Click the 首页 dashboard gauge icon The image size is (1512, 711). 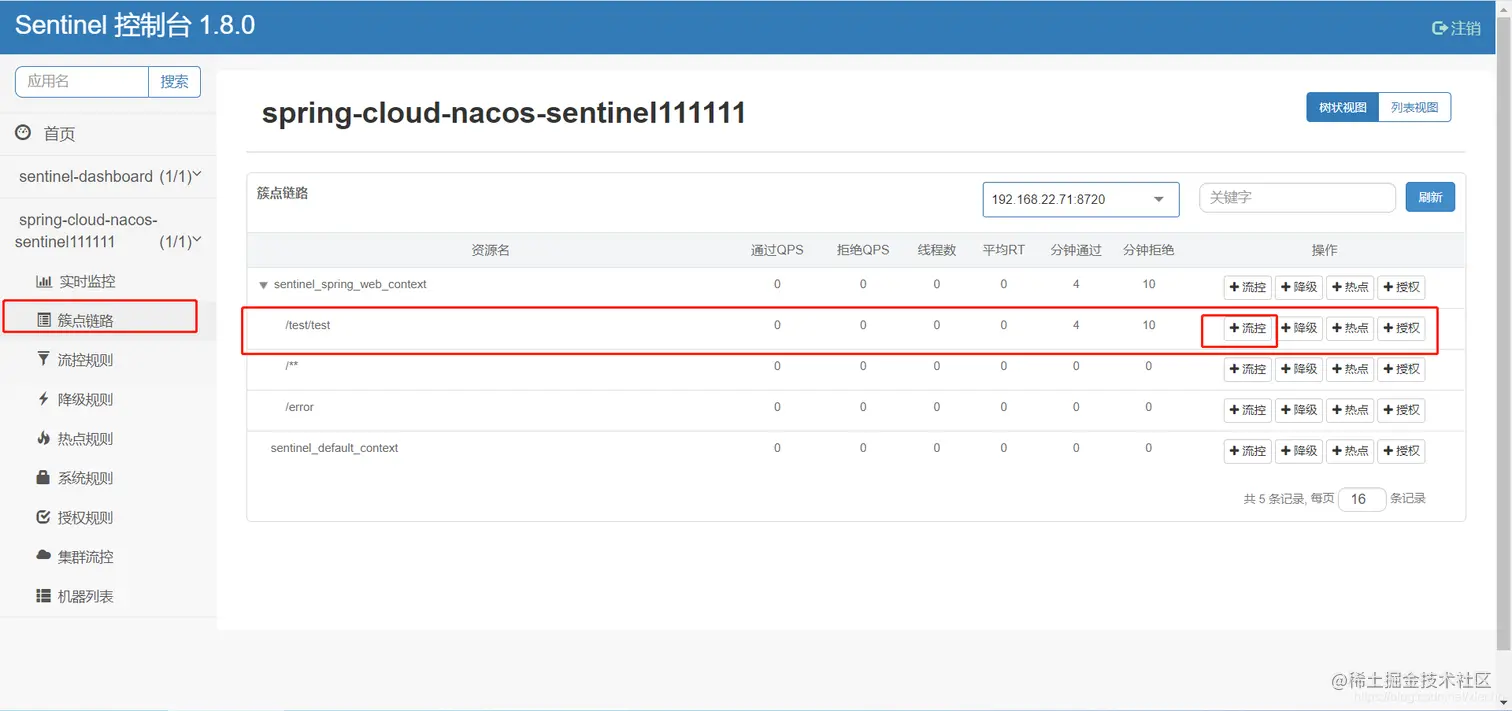tap(23, 132)
